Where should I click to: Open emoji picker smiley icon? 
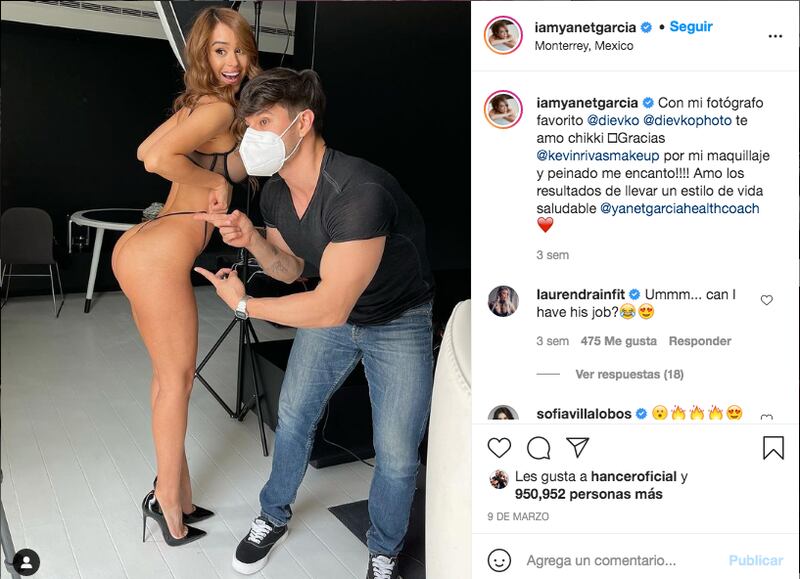(x=499, y=560)
